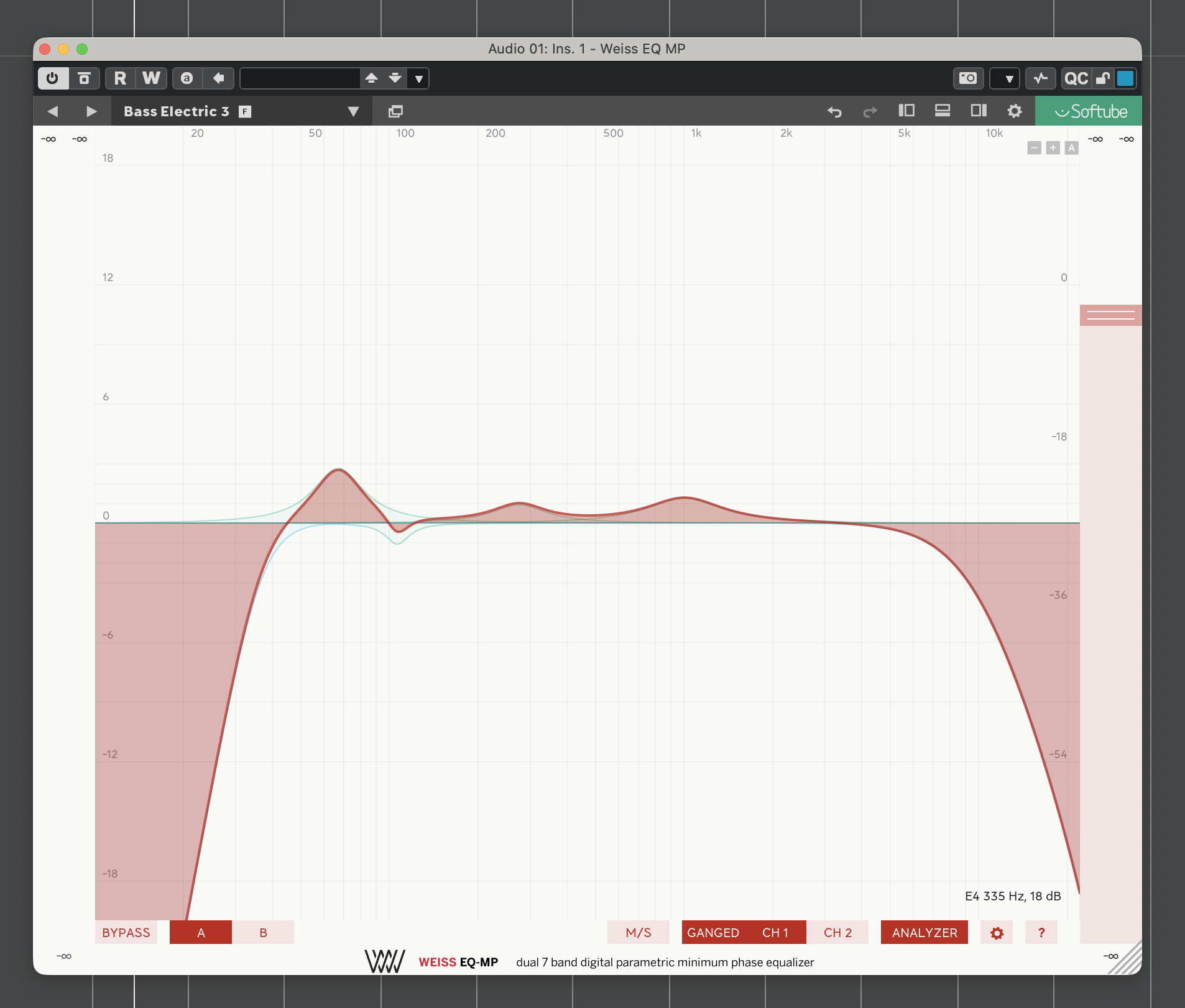Screen dimensions: 1185x1008
Task: Enable the M/S processing mode
Action: pyautogui.click(x=639, y=932)
